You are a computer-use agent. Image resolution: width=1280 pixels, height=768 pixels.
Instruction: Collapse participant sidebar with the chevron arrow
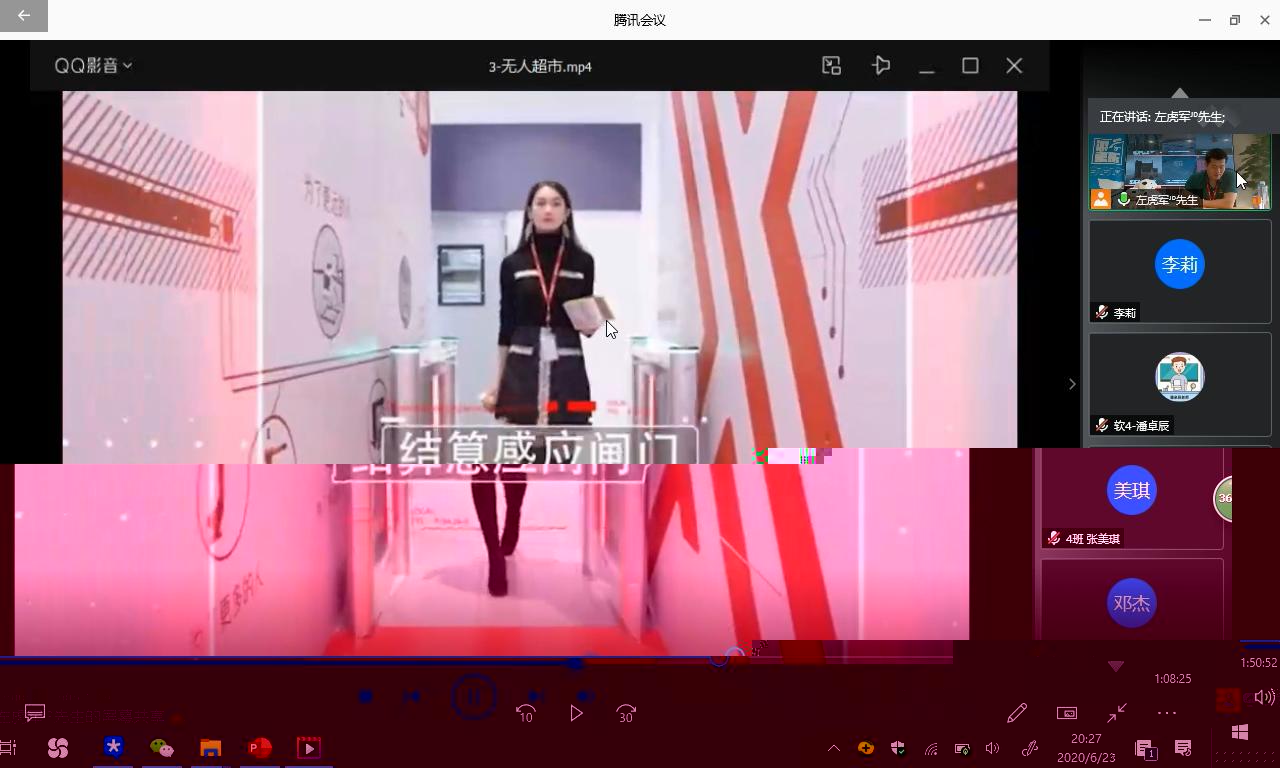tap(1072, 384)
